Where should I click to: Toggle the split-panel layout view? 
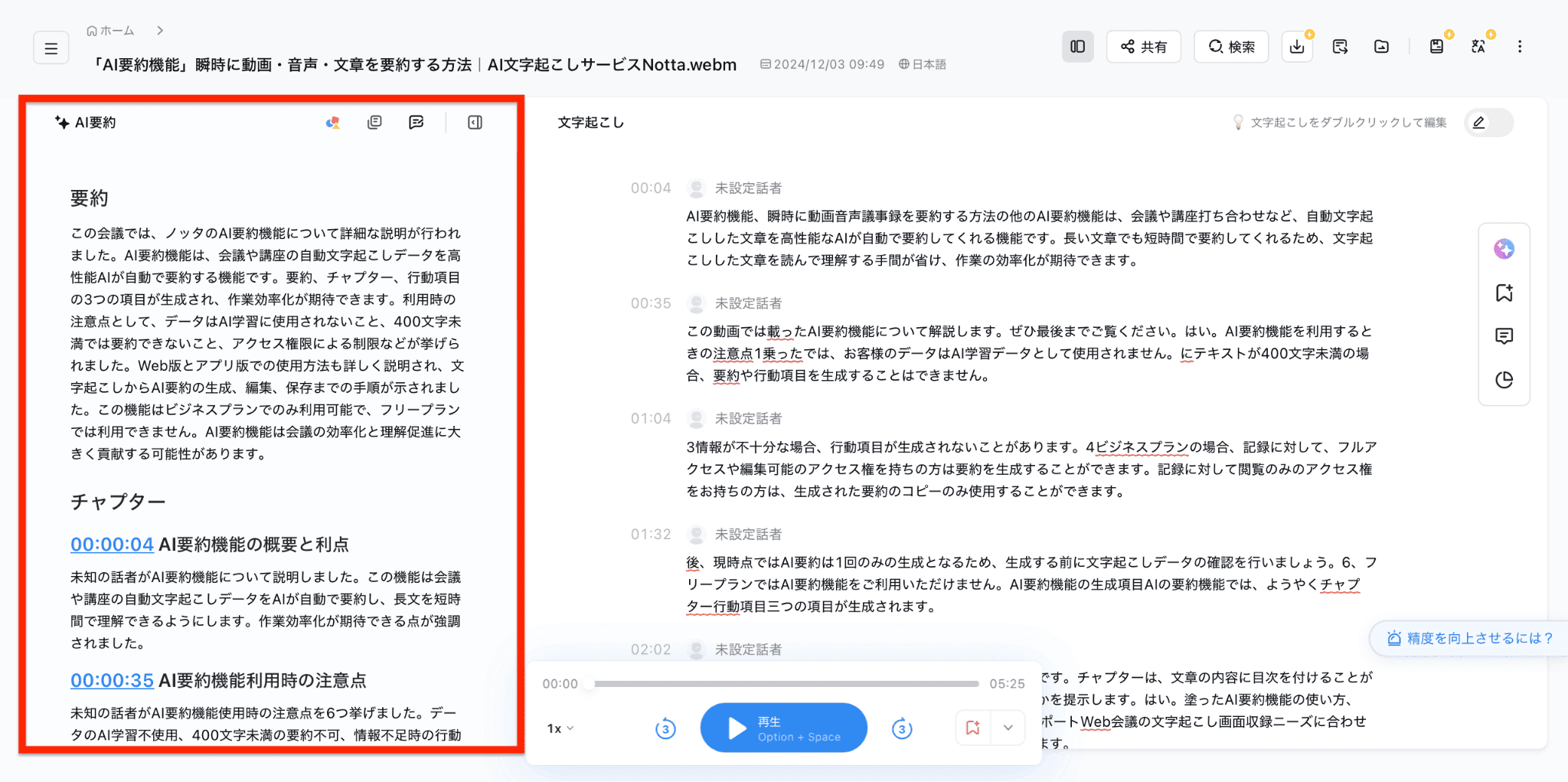pos(1077,47)
